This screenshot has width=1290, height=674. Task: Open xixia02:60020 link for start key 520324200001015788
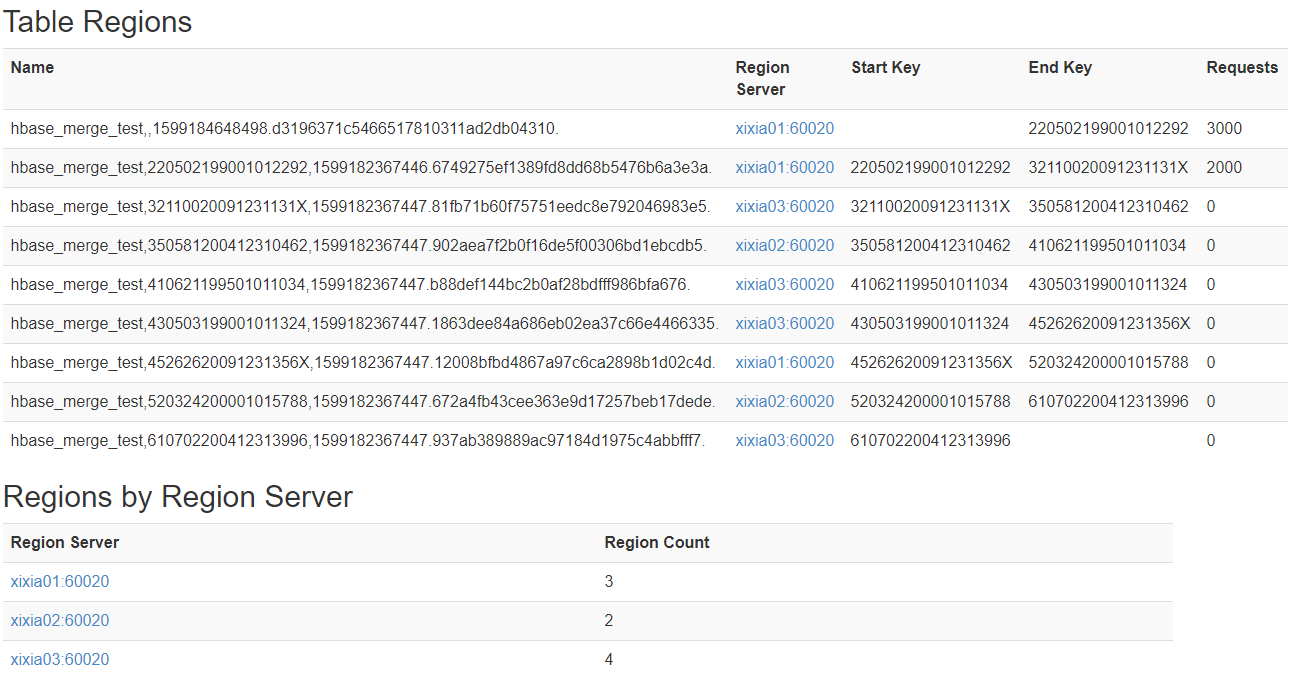[x=784, y=402]
